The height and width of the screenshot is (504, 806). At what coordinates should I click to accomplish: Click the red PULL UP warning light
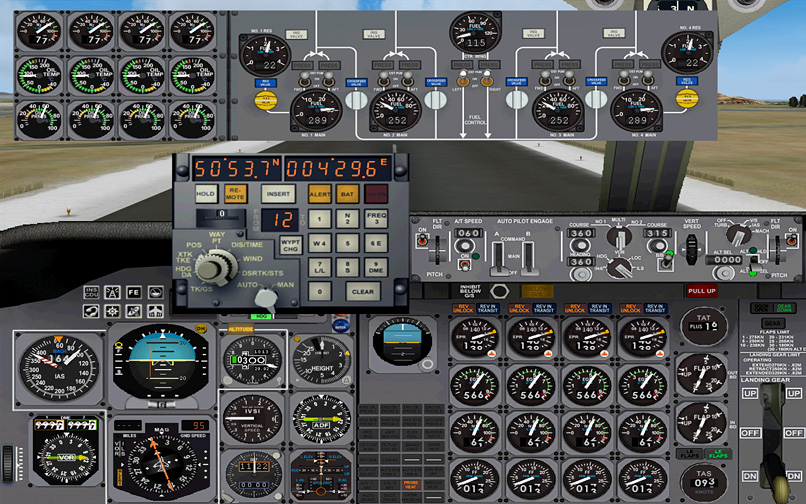pos(700,290)
